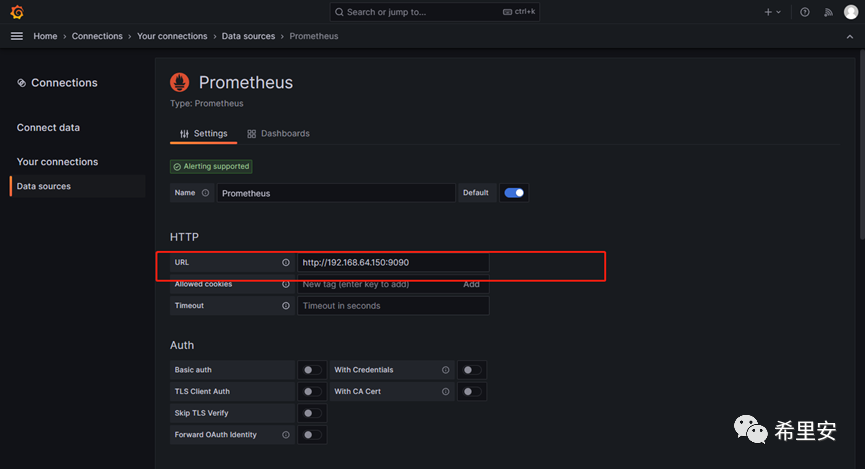Click the info icon beside URL
The width and height of the screenshot is (865, 469).
[x=286, y=263]
